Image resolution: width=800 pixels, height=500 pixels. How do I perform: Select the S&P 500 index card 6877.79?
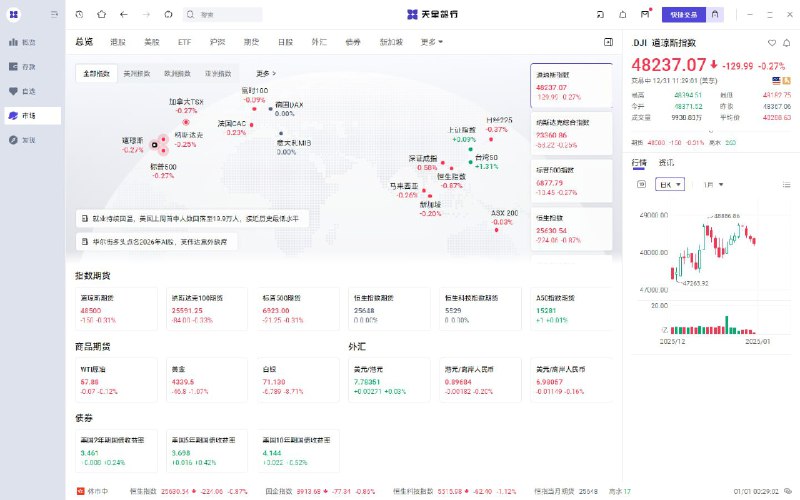(x=571, y=181)
